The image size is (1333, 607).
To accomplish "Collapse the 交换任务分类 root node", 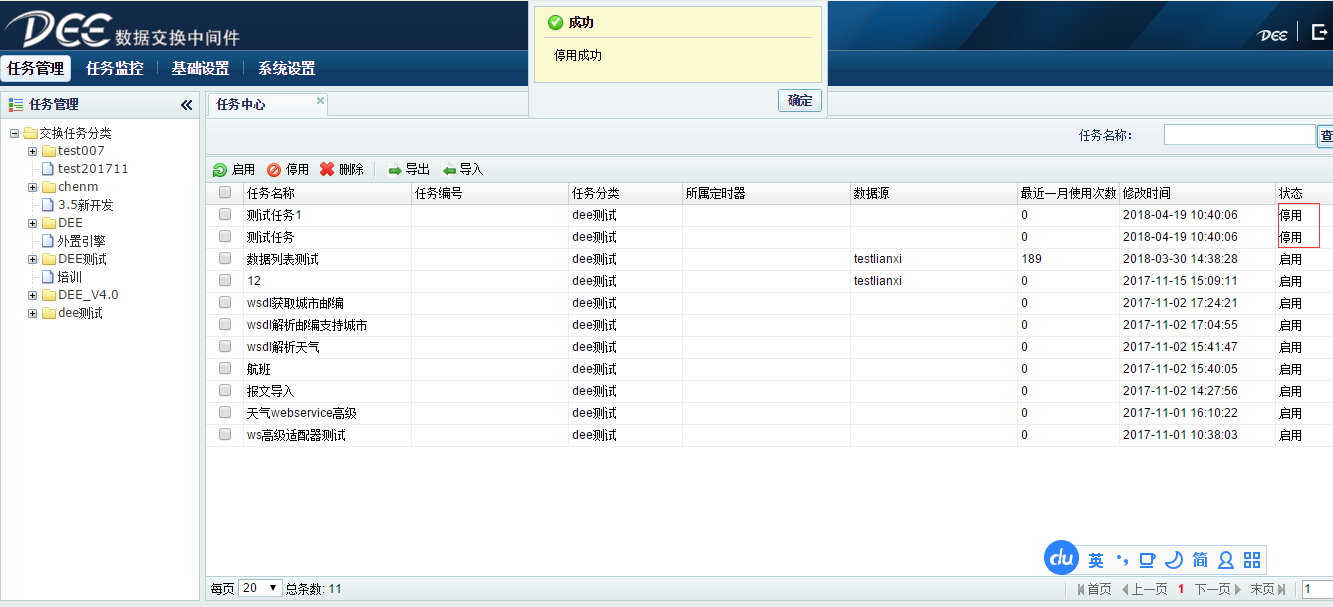I will tap(15, 133).
